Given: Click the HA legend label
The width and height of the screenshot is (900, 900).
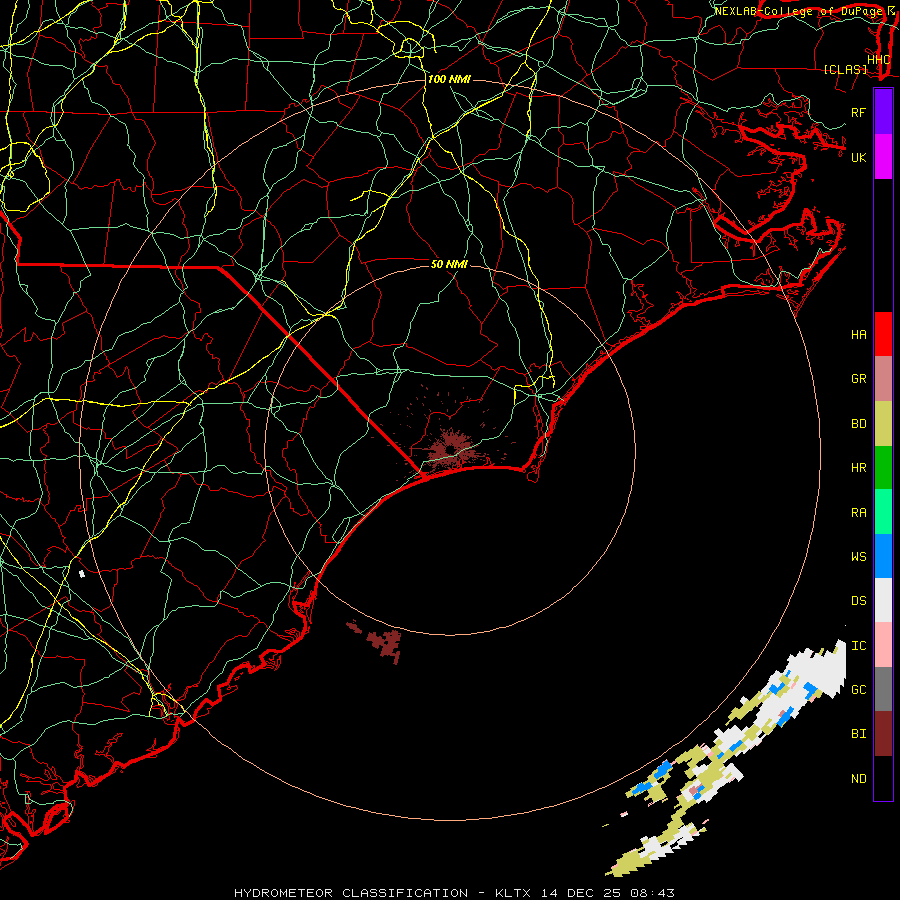Looking at the screenshot, I should point(858,335).
